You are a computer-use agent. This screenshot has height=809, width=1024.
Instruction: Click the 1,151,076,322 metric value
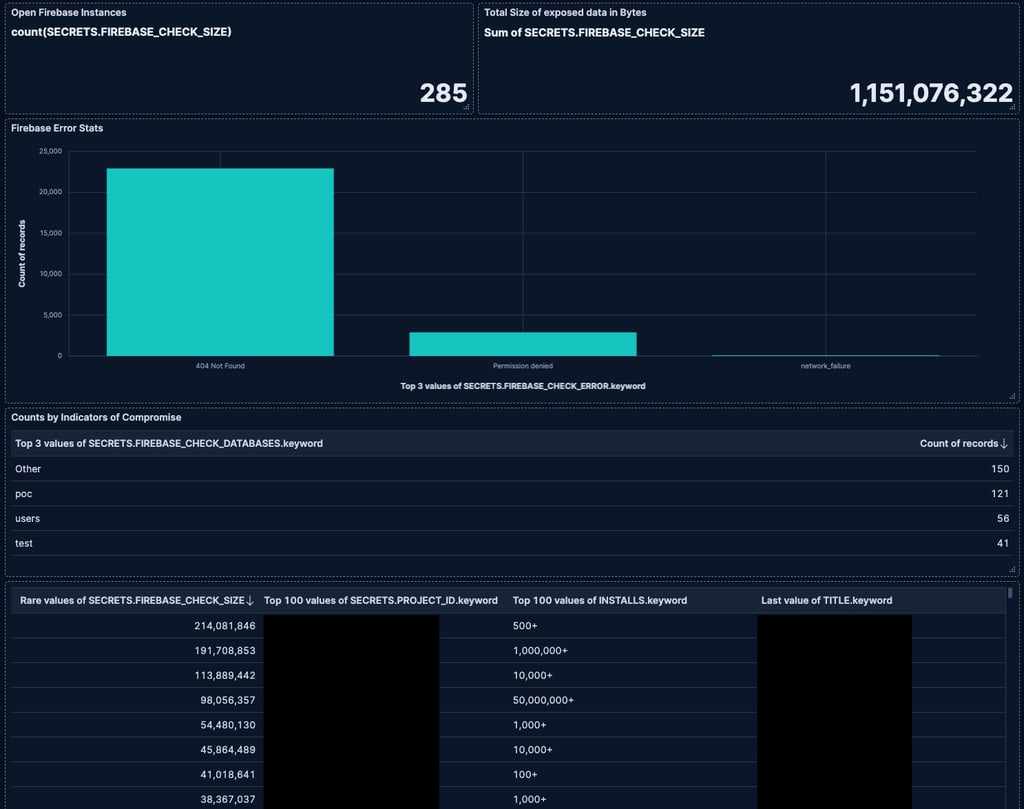pyautogui.click(x=931, y=93)
